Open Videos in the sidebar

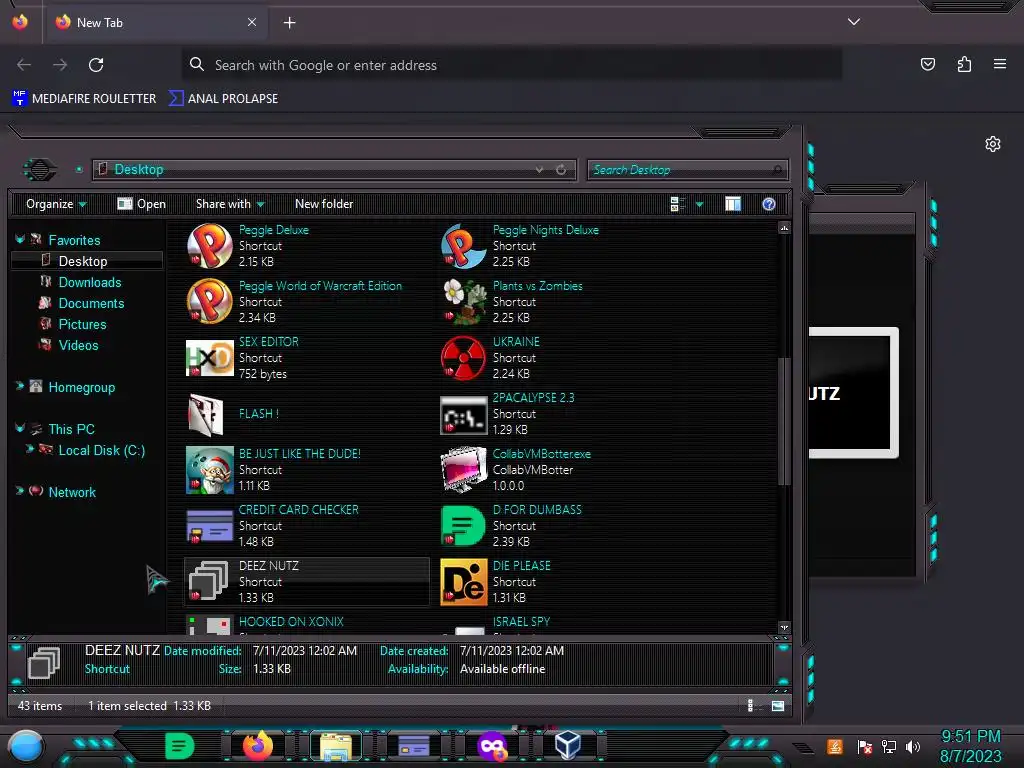(x=78, y=345)
